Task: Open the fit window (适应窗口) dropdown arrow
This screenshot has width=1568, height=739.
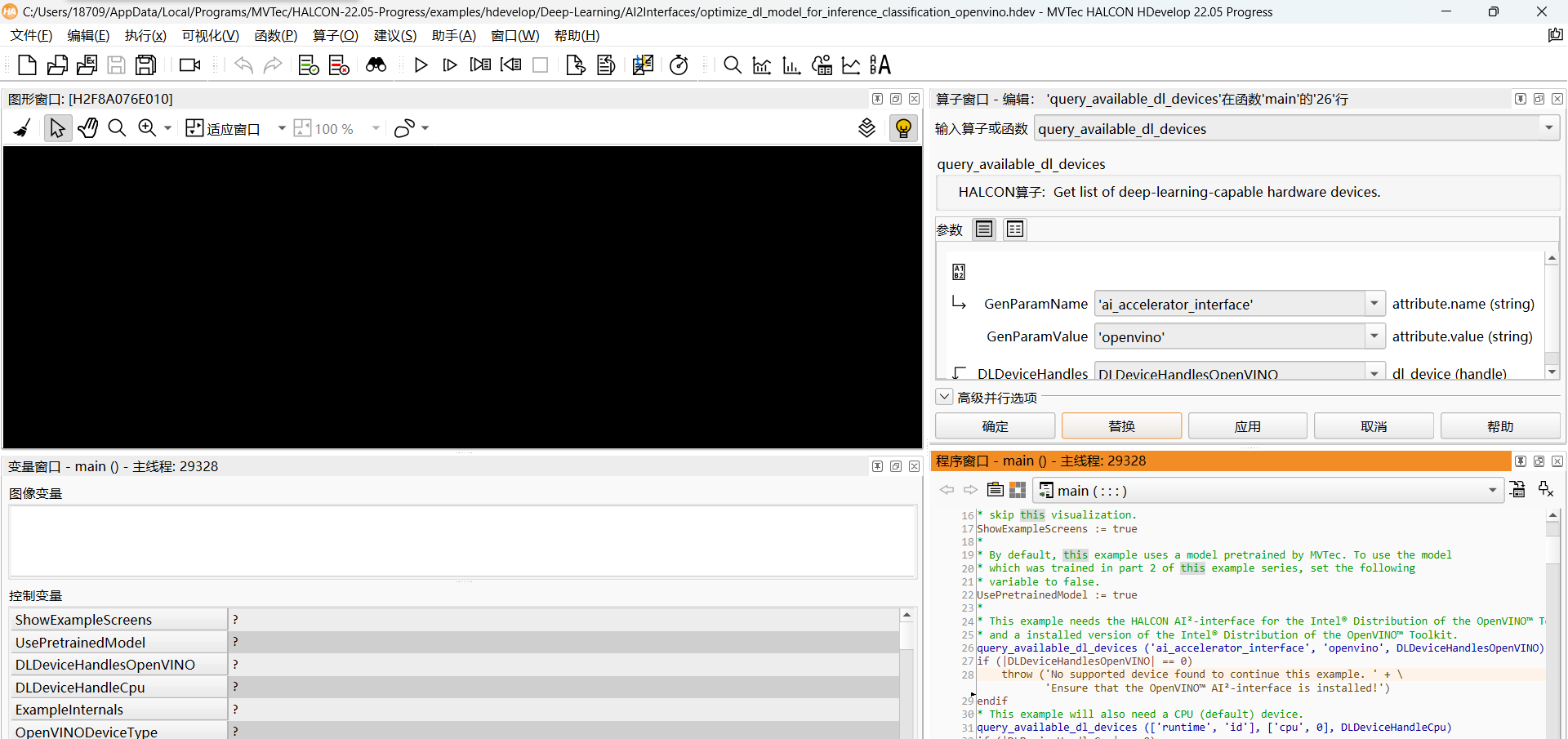Action: tap(282, 128)
